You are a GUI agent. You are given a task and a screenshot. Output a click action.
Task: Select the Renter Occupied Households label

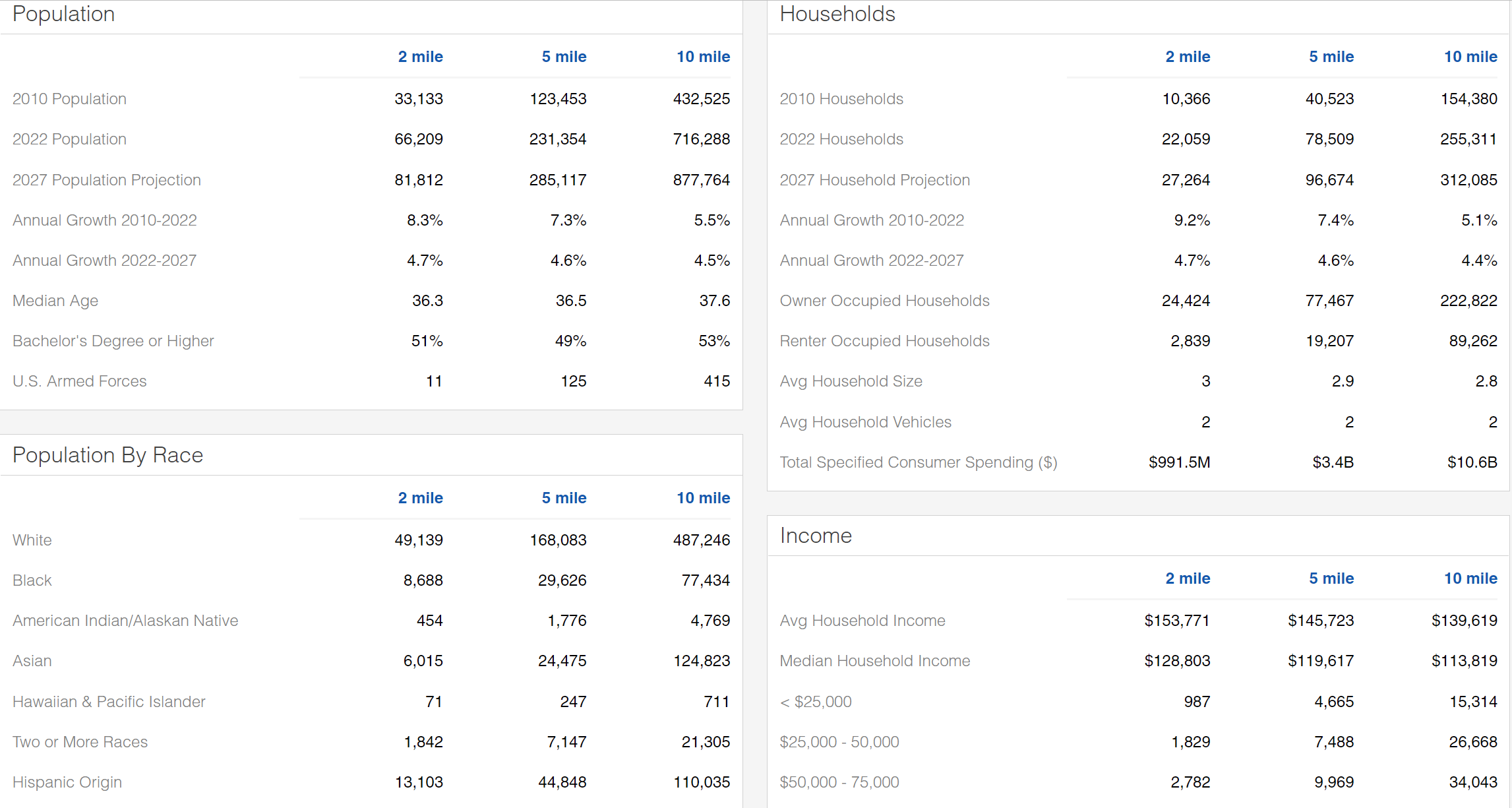[885, 341]
